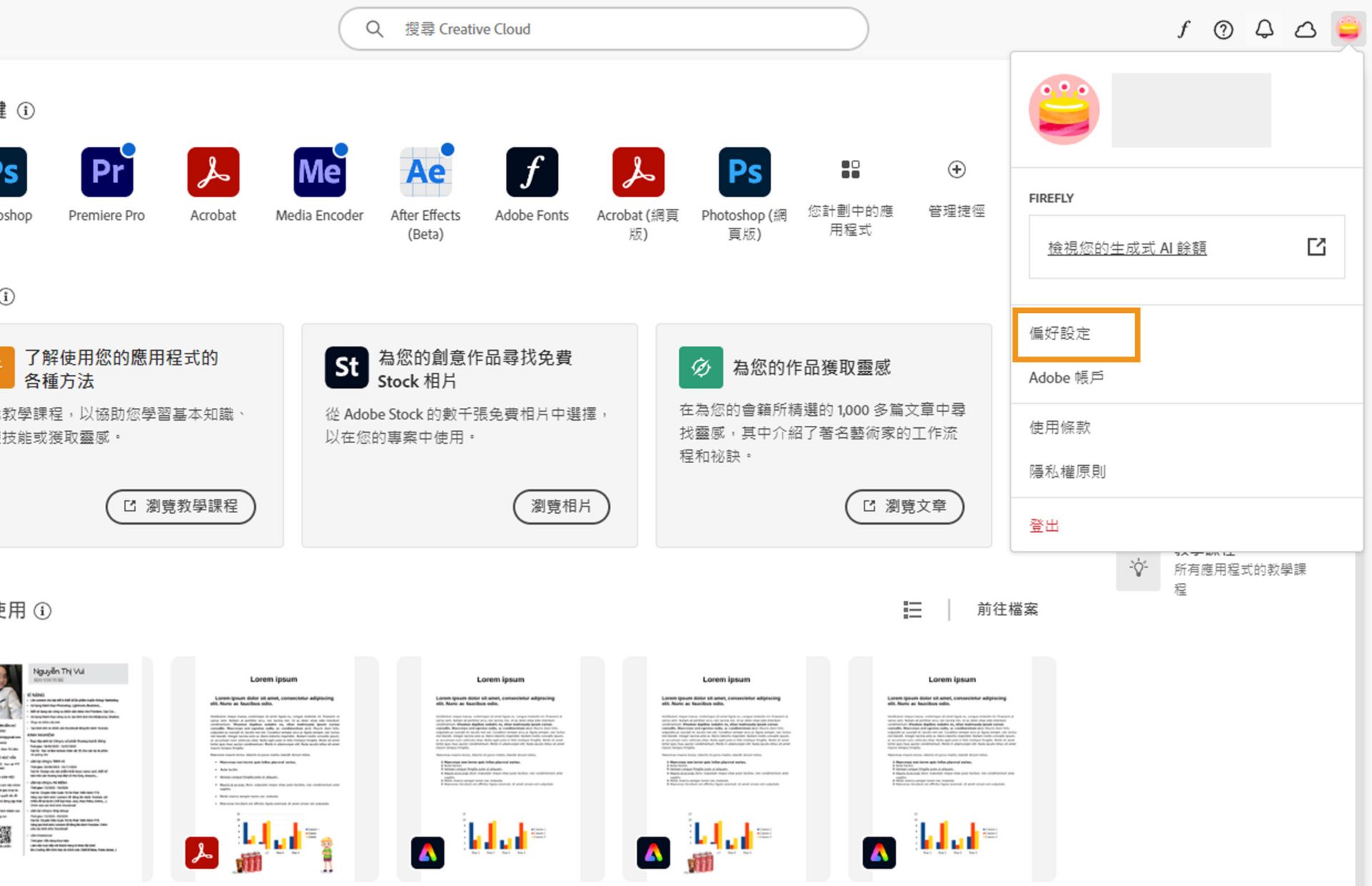Open the Premiere Pro app icon
The width and height of the screenshot is (1372, 886).
pyautogui.click(x=107, y=172)
